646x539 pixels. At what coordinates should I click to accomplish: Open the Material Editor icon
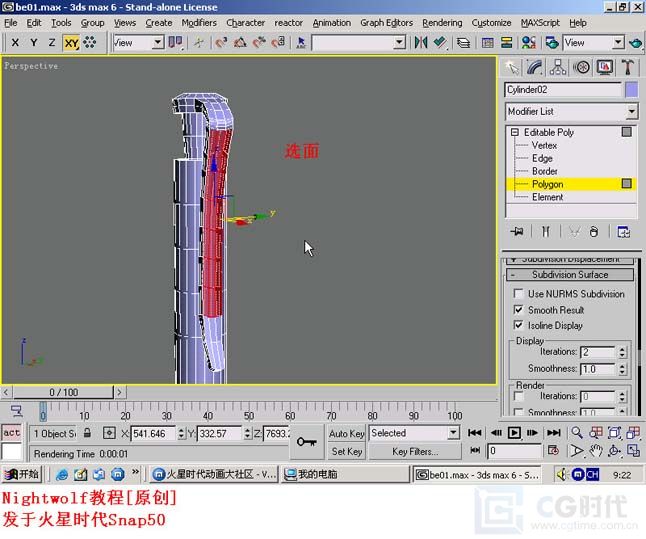(529, 42)
